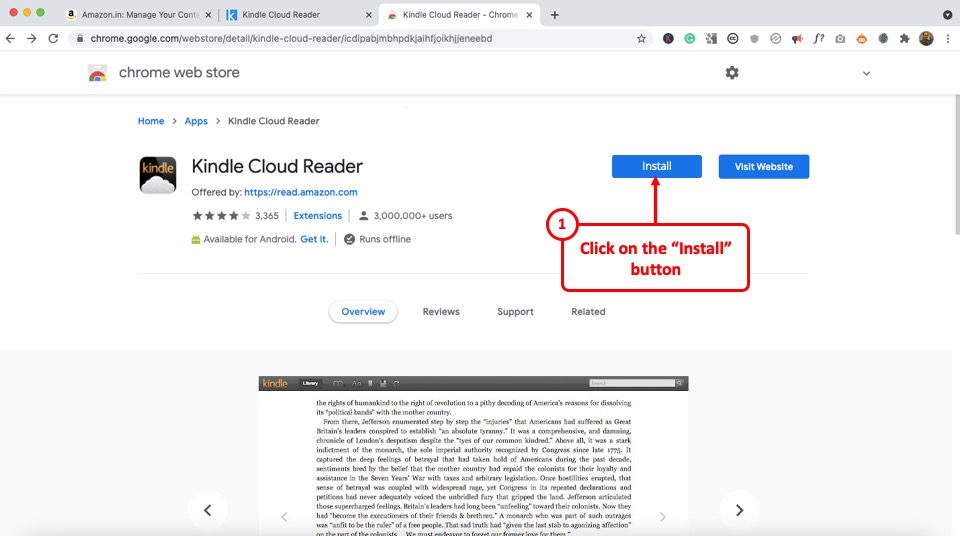Image resolution: width=960 pixels, height=536 pixels.
Task: Close the Kindle Cloud Reader - Chrome tab
Action: pyautogui.click(x=529, y=15)
